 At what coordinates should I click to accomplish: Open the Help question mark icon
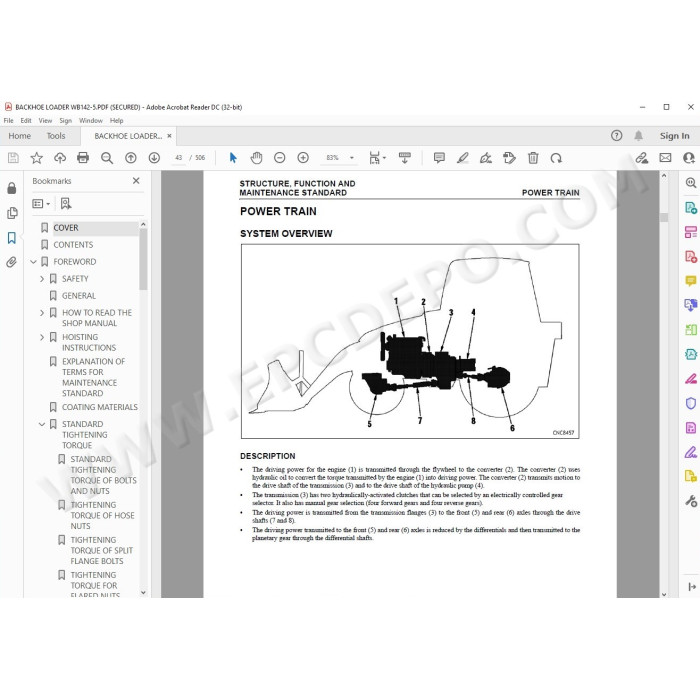(617, 136)
